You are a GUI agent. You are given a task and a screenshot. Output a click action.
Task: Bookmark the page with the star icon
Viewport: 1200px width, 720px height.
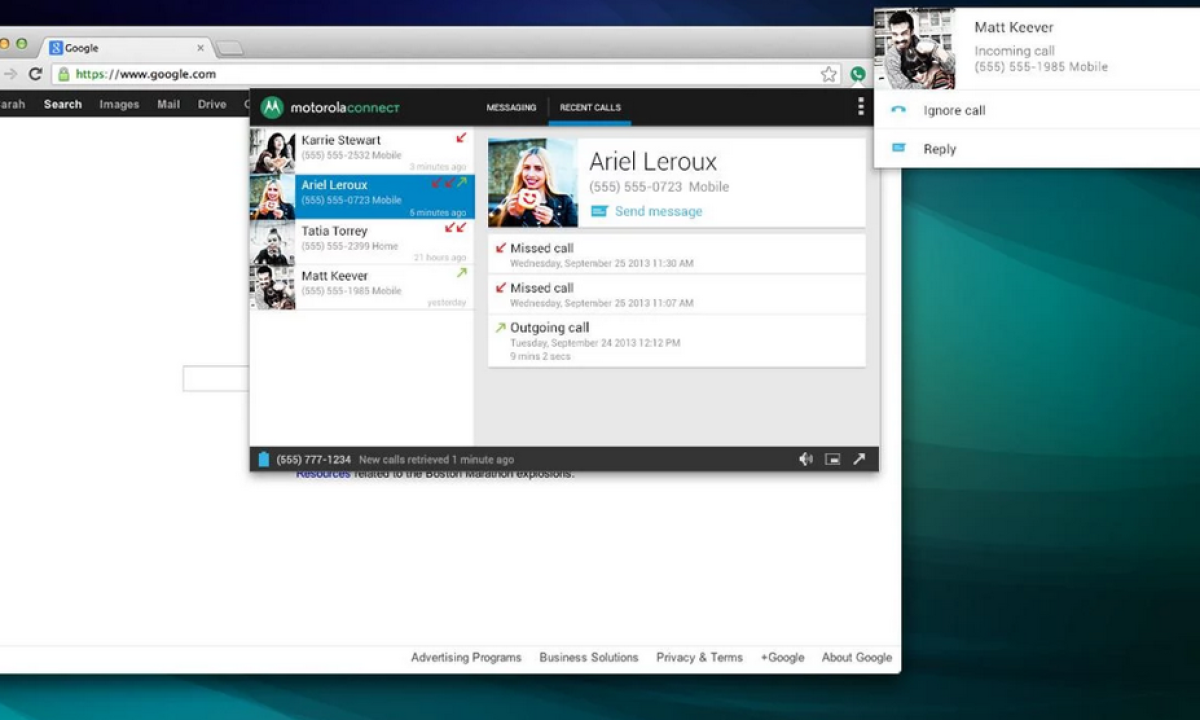pos(828,74)
